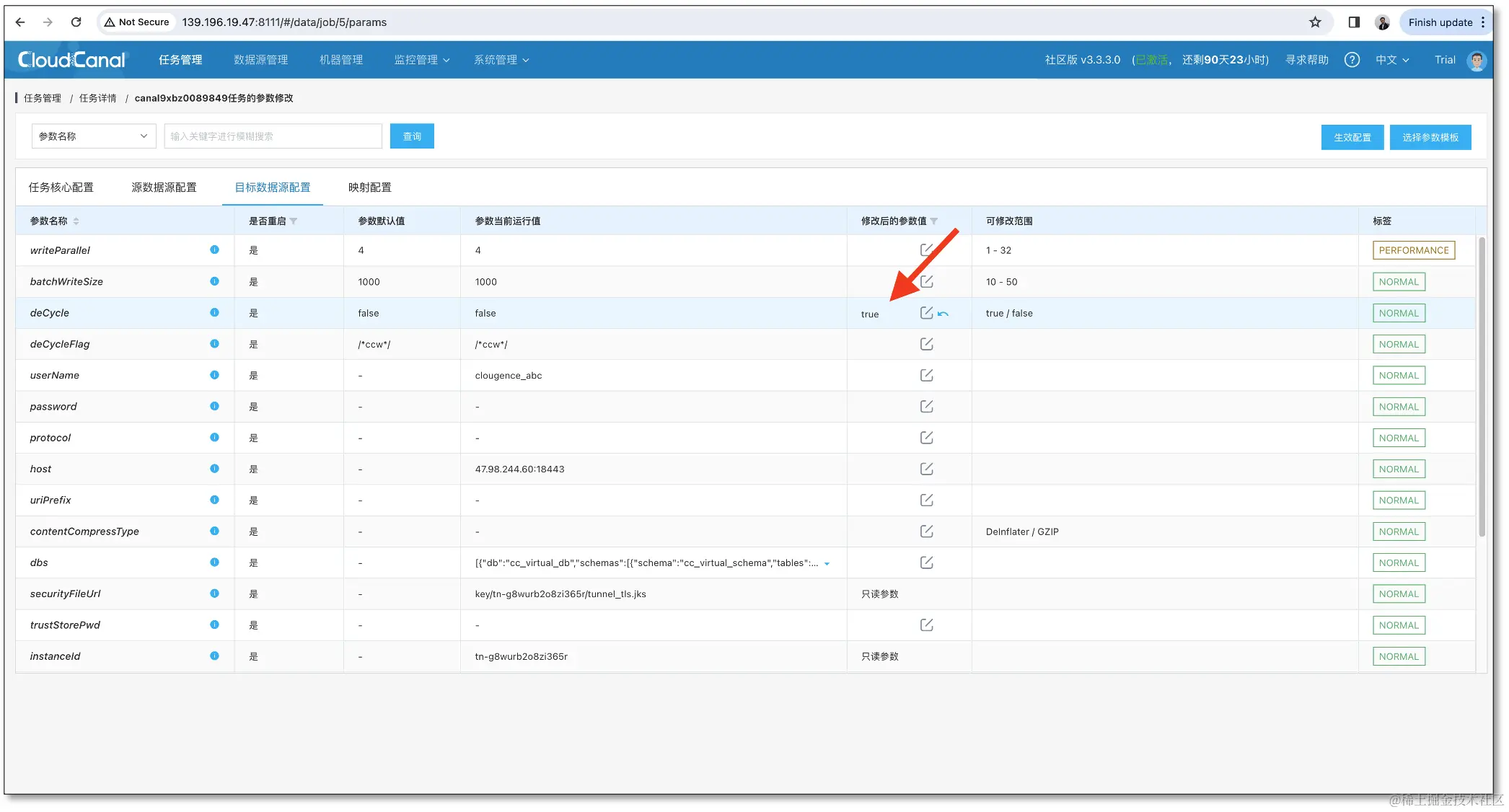
Task: Click the edit icon for trustStorePwd parameter
Action: (x=927, y=625)
